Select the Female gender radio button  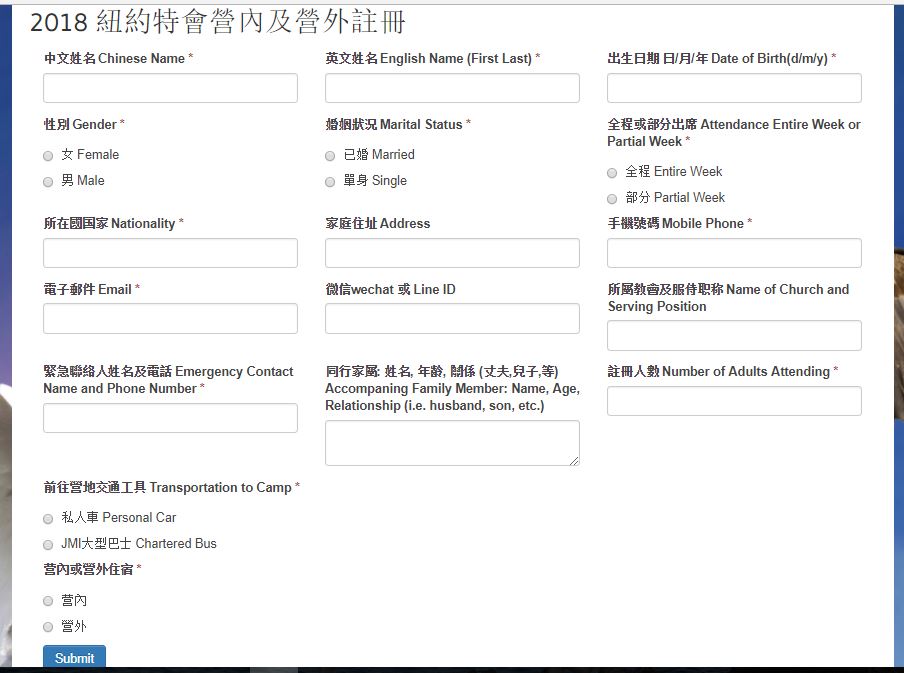(x=48, y=156)
